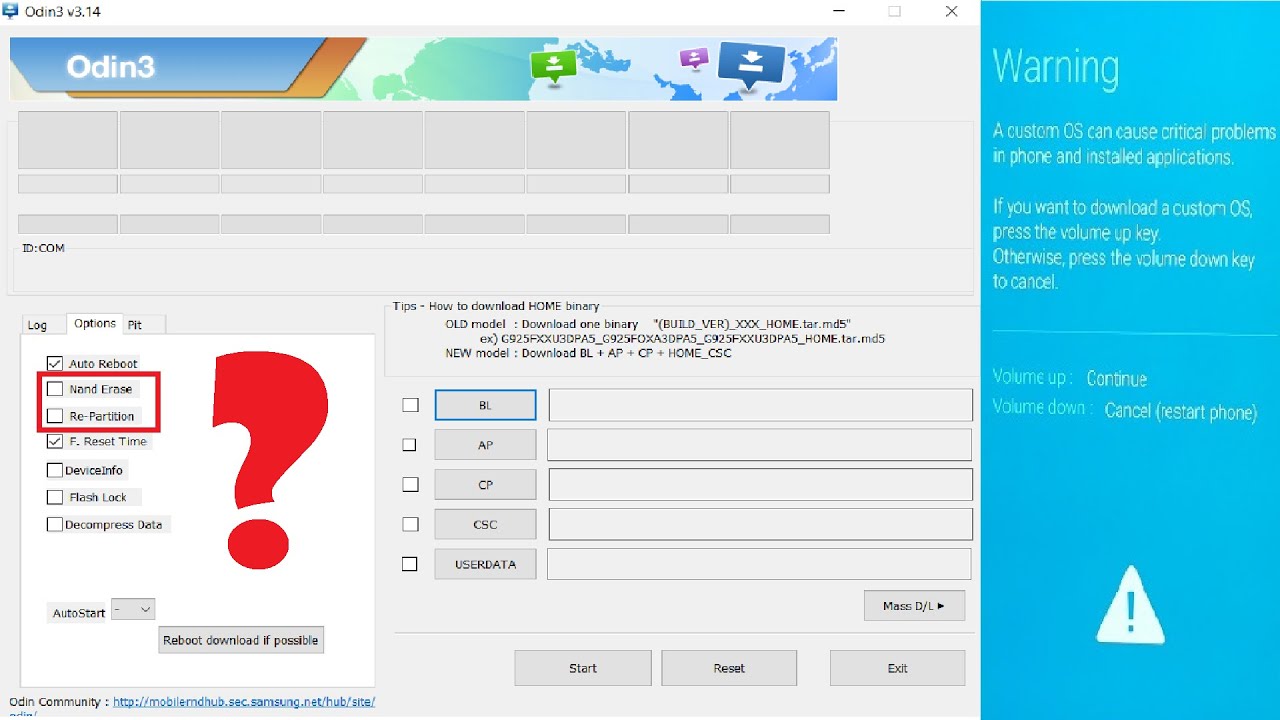
Task: Maximize the Odin3 window
Action: coord(894,12)
